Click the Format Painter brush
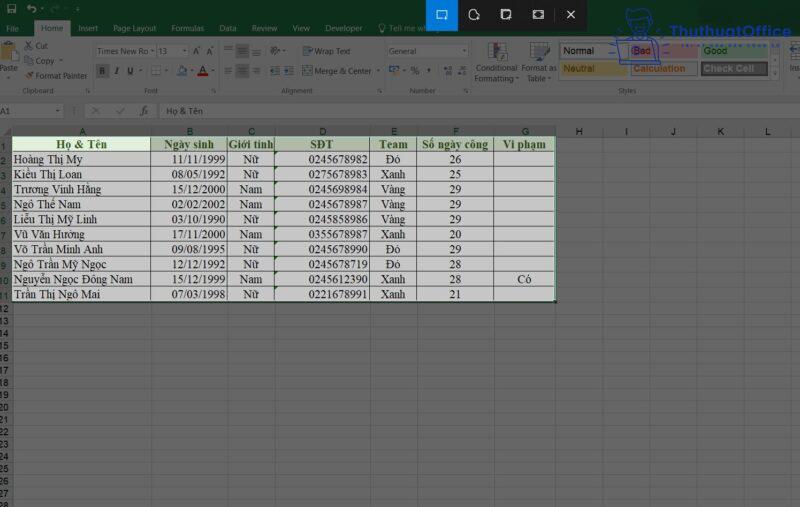This screenshot has width=800, height=507. point(56,75)
